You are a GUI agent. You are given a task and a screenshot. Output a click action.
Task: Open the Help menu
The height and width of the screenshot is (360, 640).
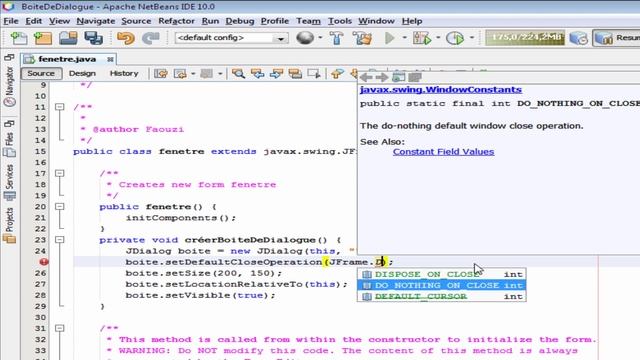pos(412,21)
